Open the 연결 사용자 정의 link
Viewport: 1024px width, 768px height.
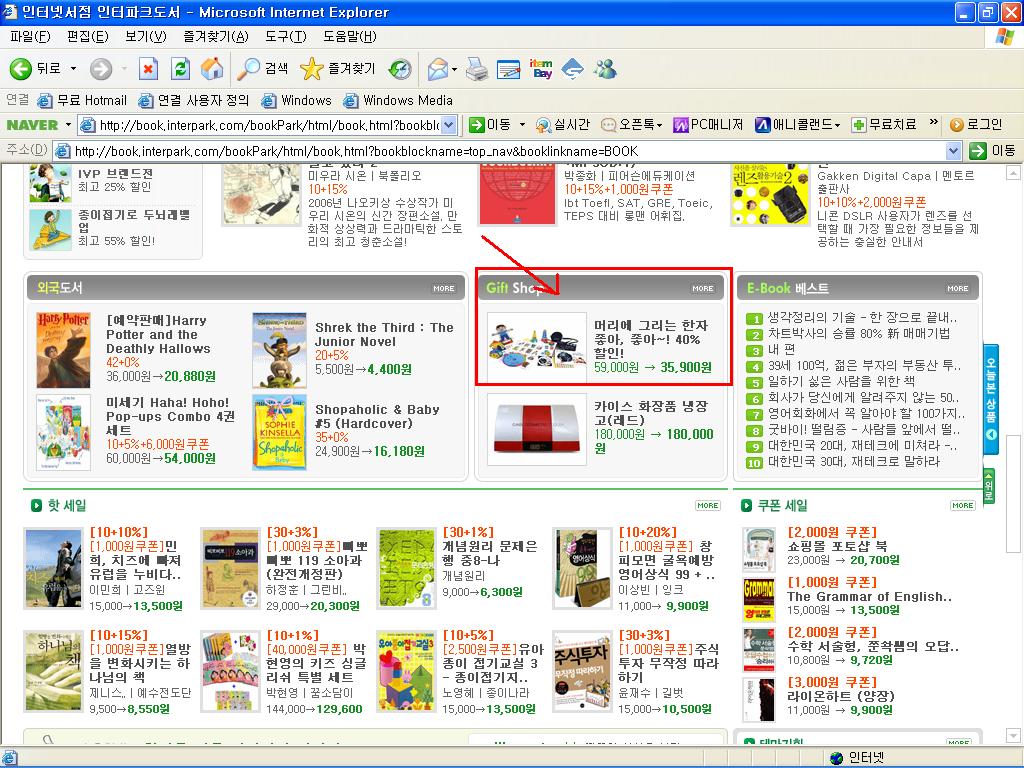pos(195,101)
